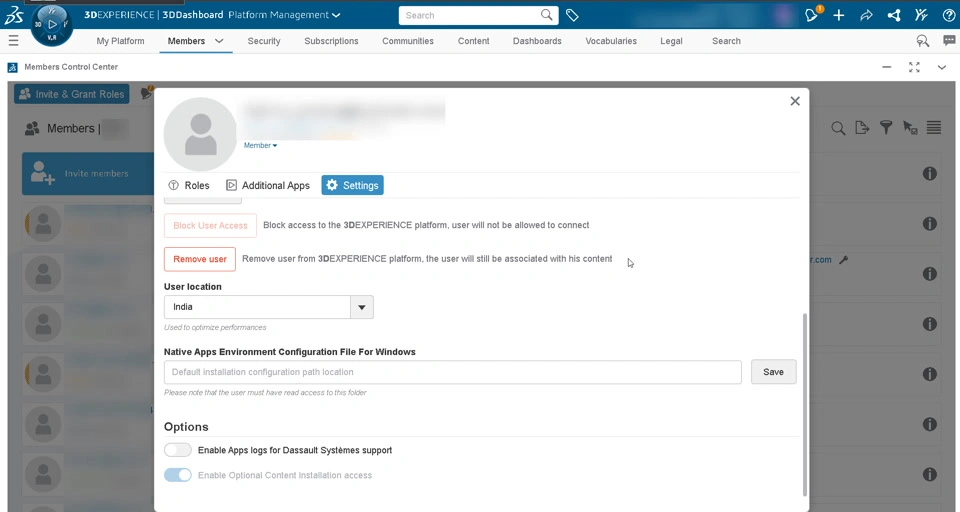This screenshot has height=512, width=960.
Task: Open the tools icon in top bar
Action: (x=921, y=15)
